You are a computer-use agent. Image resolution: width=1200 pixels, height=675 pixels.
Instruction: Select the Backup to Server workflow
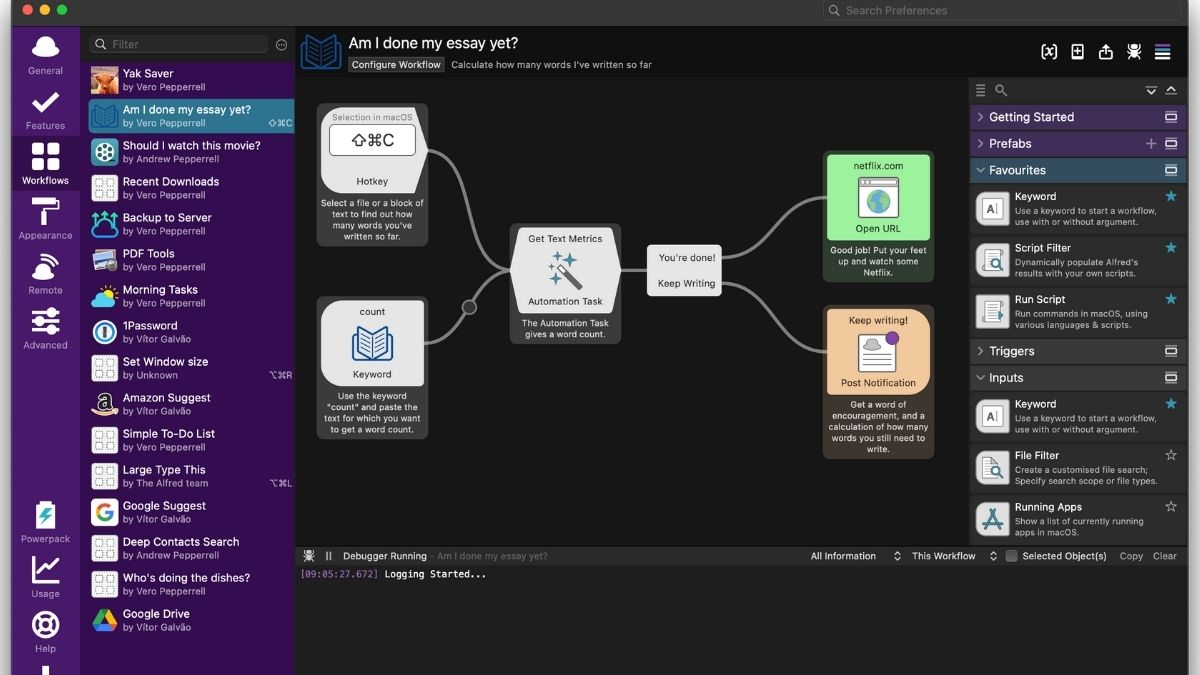tap(191, 224)
